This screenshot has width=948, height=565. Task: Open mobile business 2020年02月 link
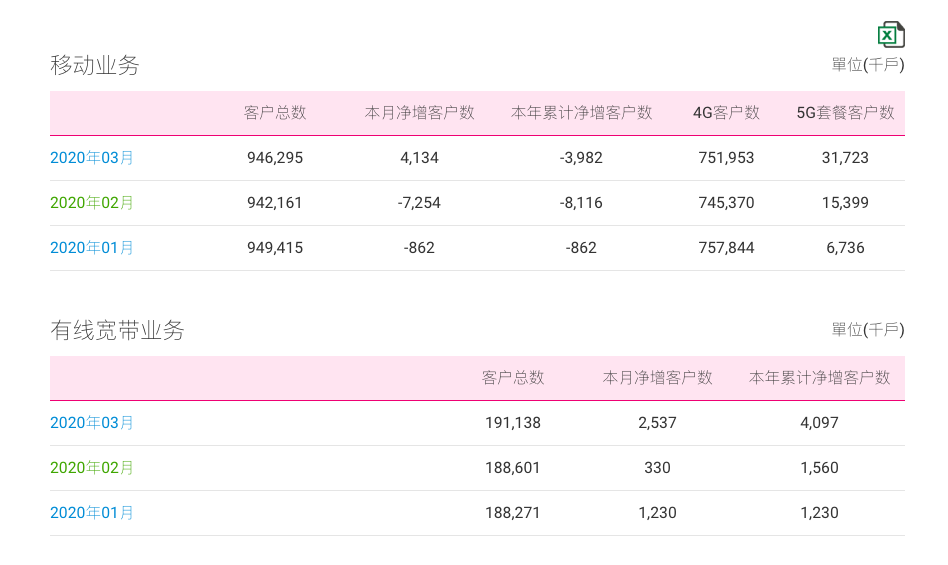click(92, 202)
